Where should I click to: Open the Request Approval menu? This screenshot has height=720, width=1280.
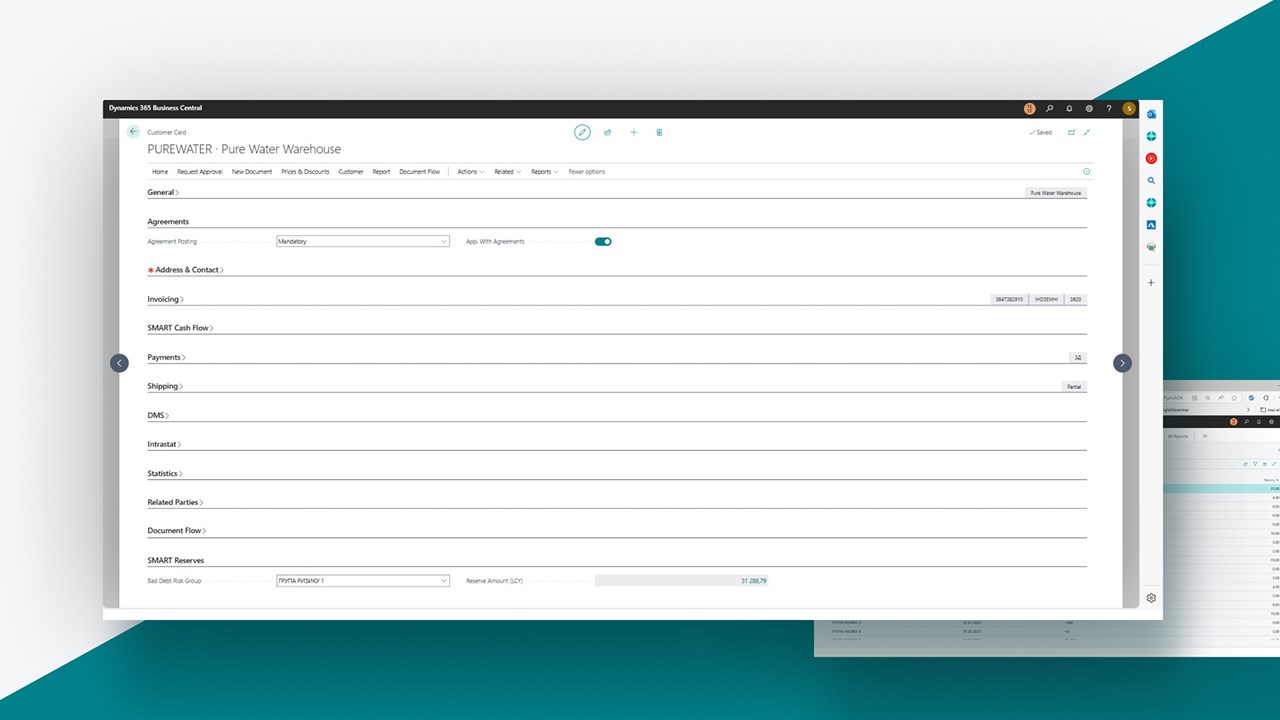[x=200, y=172]
